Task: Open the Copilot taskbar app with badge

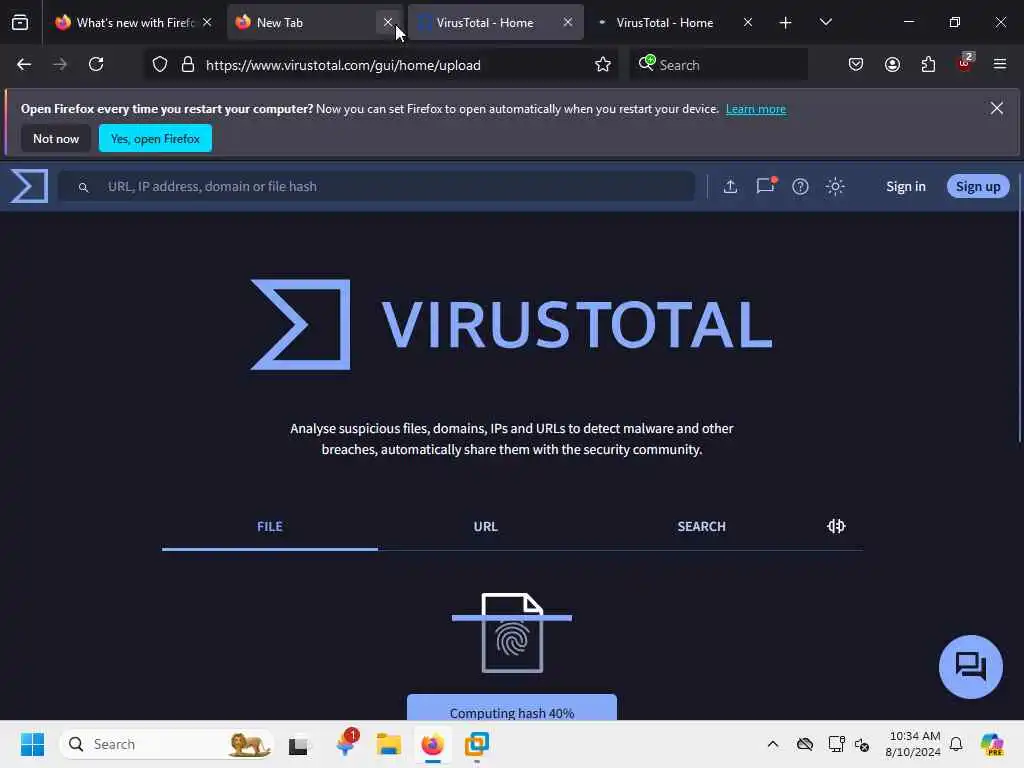Action: pos(346,744)
